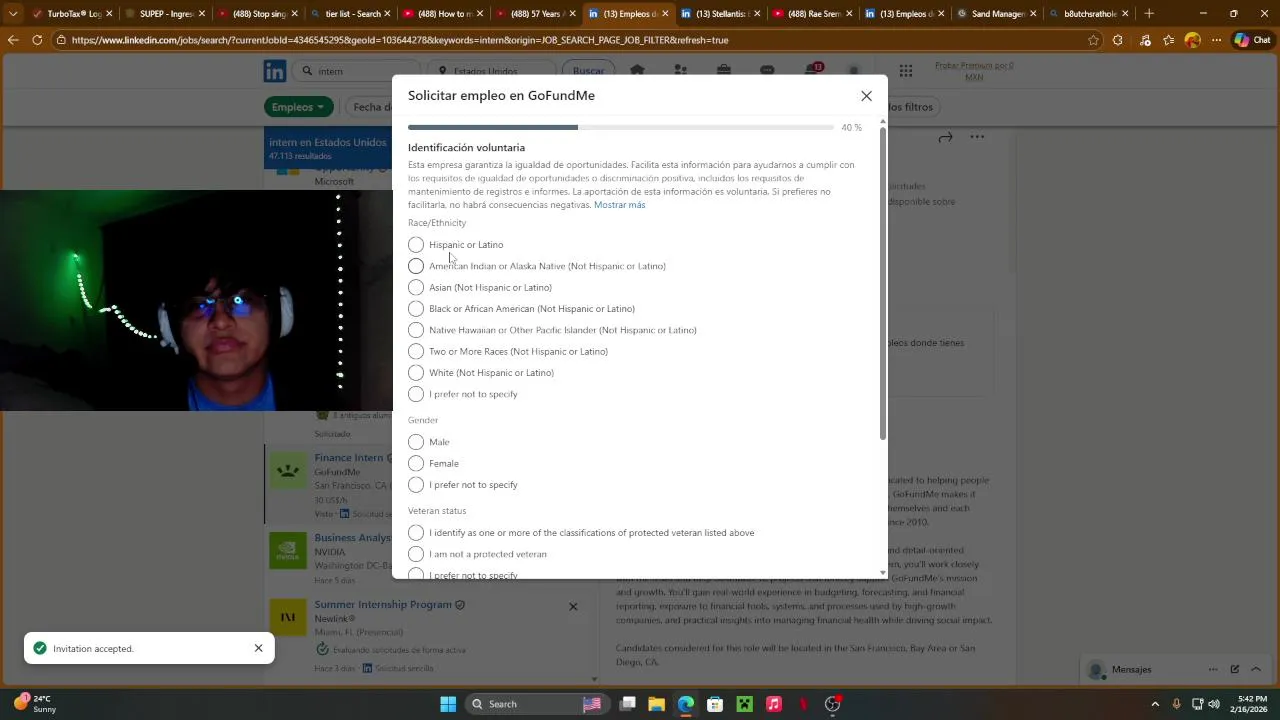Open the Fecha de publicación filter
Viewport: 1280px width, 720px height.
370,107
